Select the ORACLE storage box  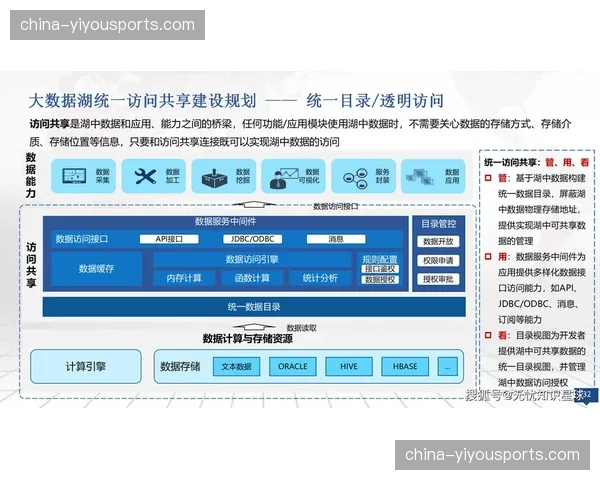(293, 366)
